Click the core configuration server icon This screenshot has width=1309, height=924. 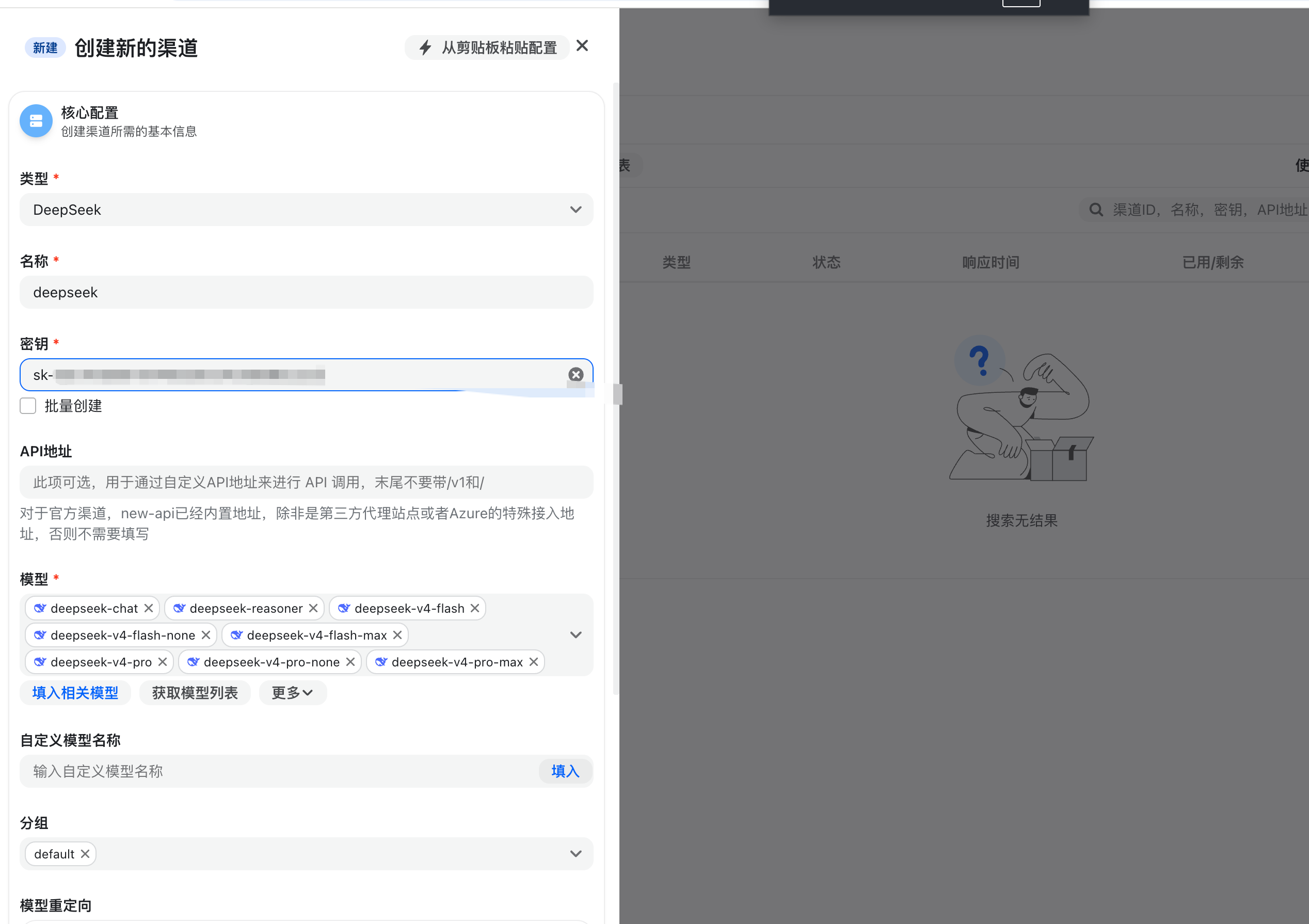click(x=36, y=121)
